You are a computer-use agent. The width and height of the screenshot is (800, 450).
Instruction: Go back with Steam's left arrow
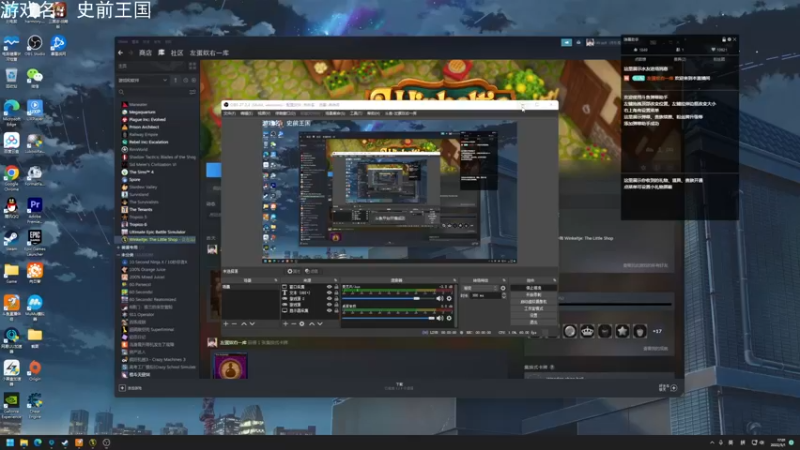pos(120,53)
